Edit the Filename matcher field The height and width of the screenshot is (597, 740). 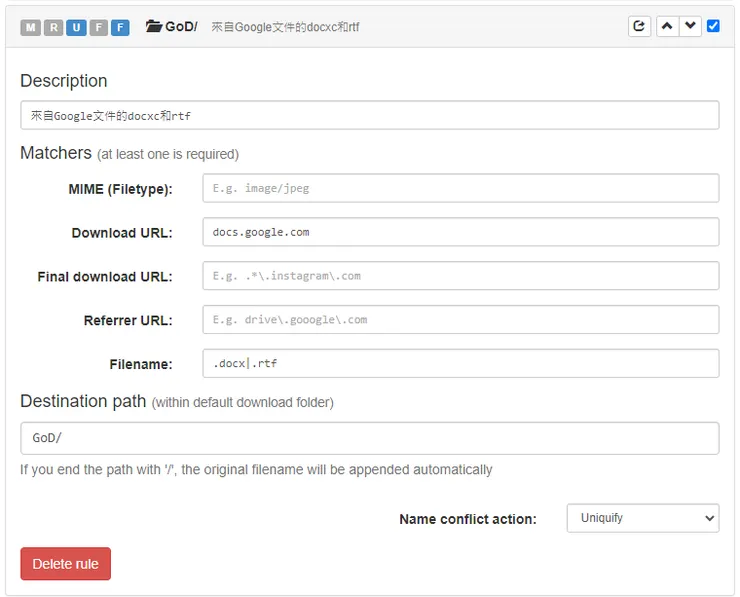pyautogui.click(x=460, y=363)
